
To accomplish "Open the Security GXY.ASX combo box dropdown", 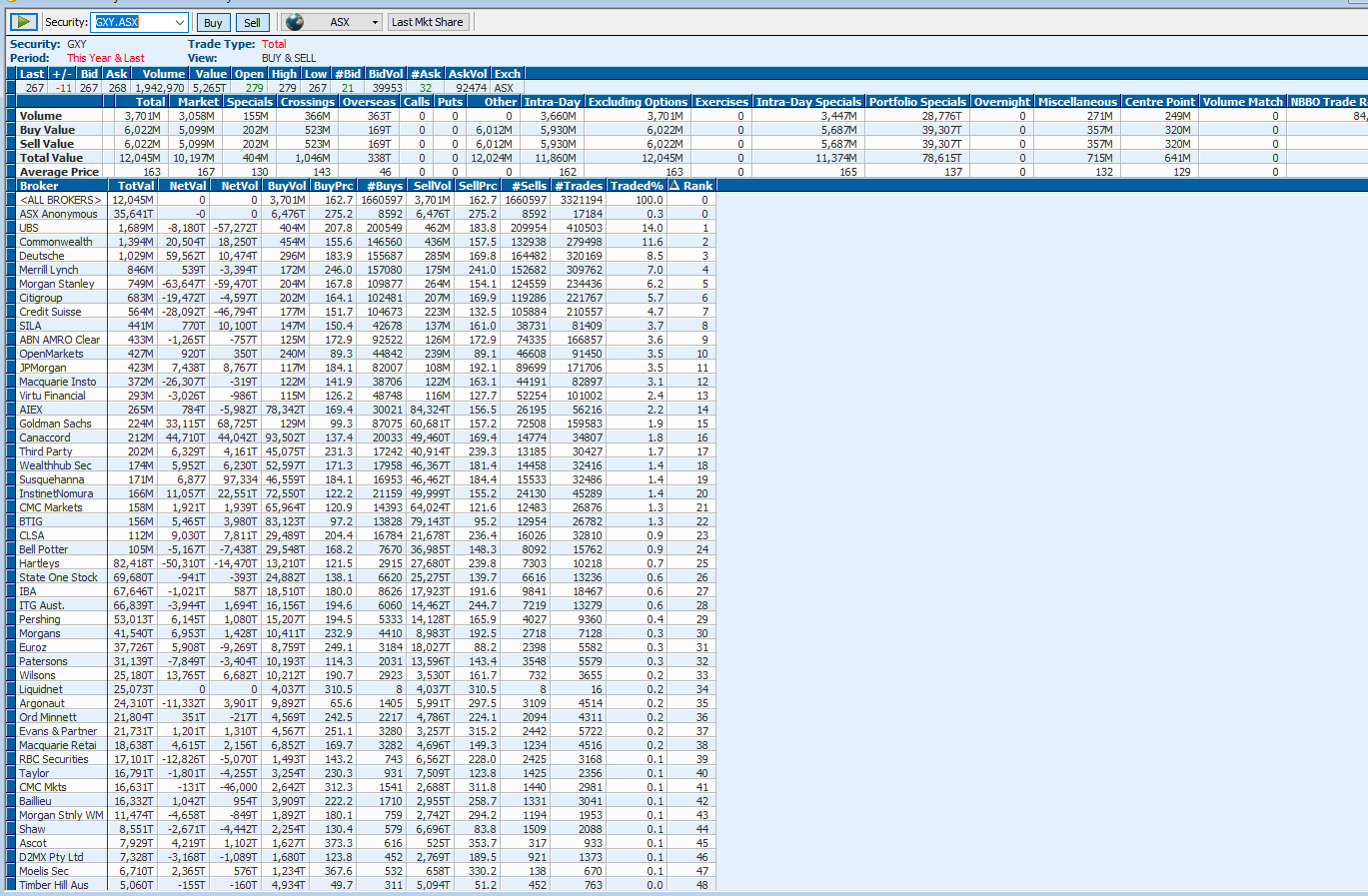I will [179, 22].
